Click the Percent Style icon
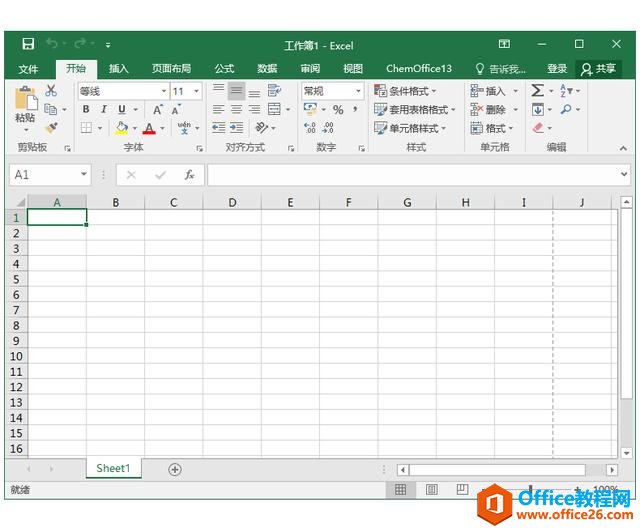 338,109
